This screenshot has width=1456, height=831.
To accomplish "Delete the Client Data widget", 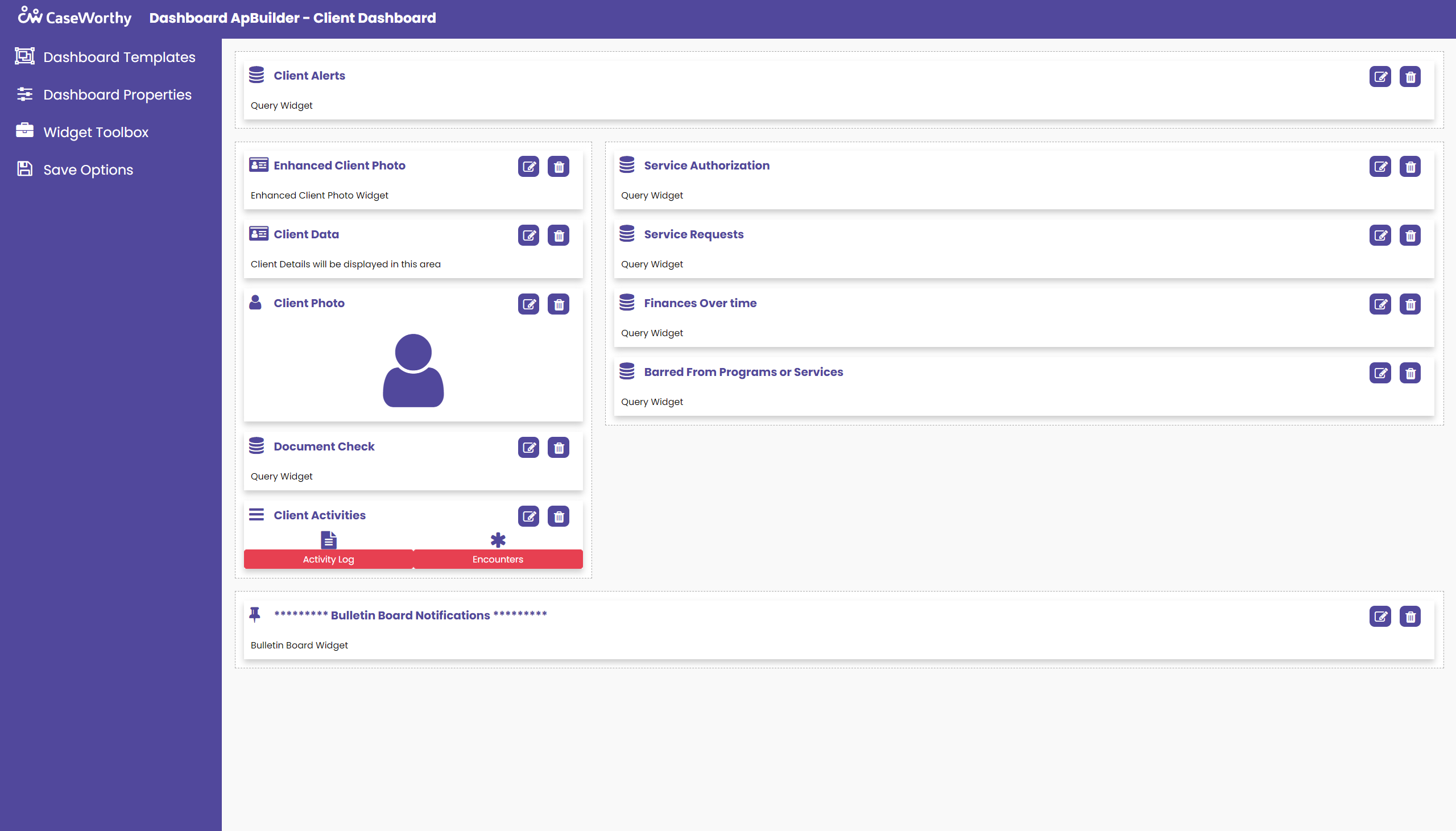I will [558, 235].
